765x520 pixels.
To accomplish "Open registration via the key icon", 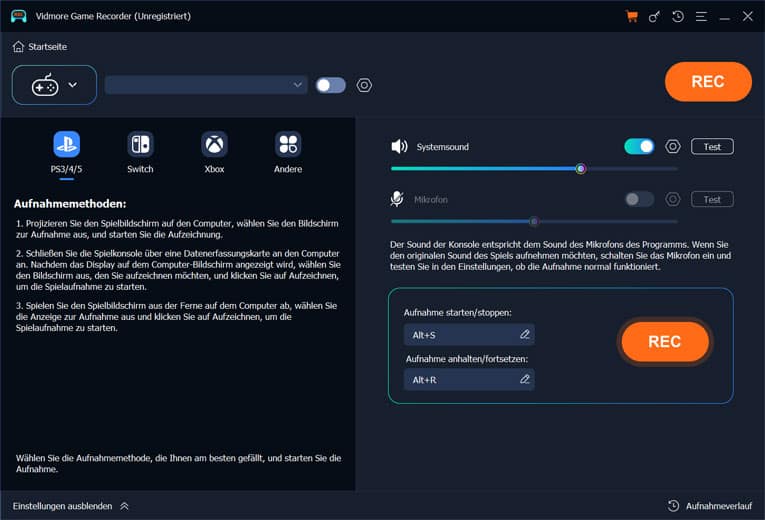I will (655, 17).
